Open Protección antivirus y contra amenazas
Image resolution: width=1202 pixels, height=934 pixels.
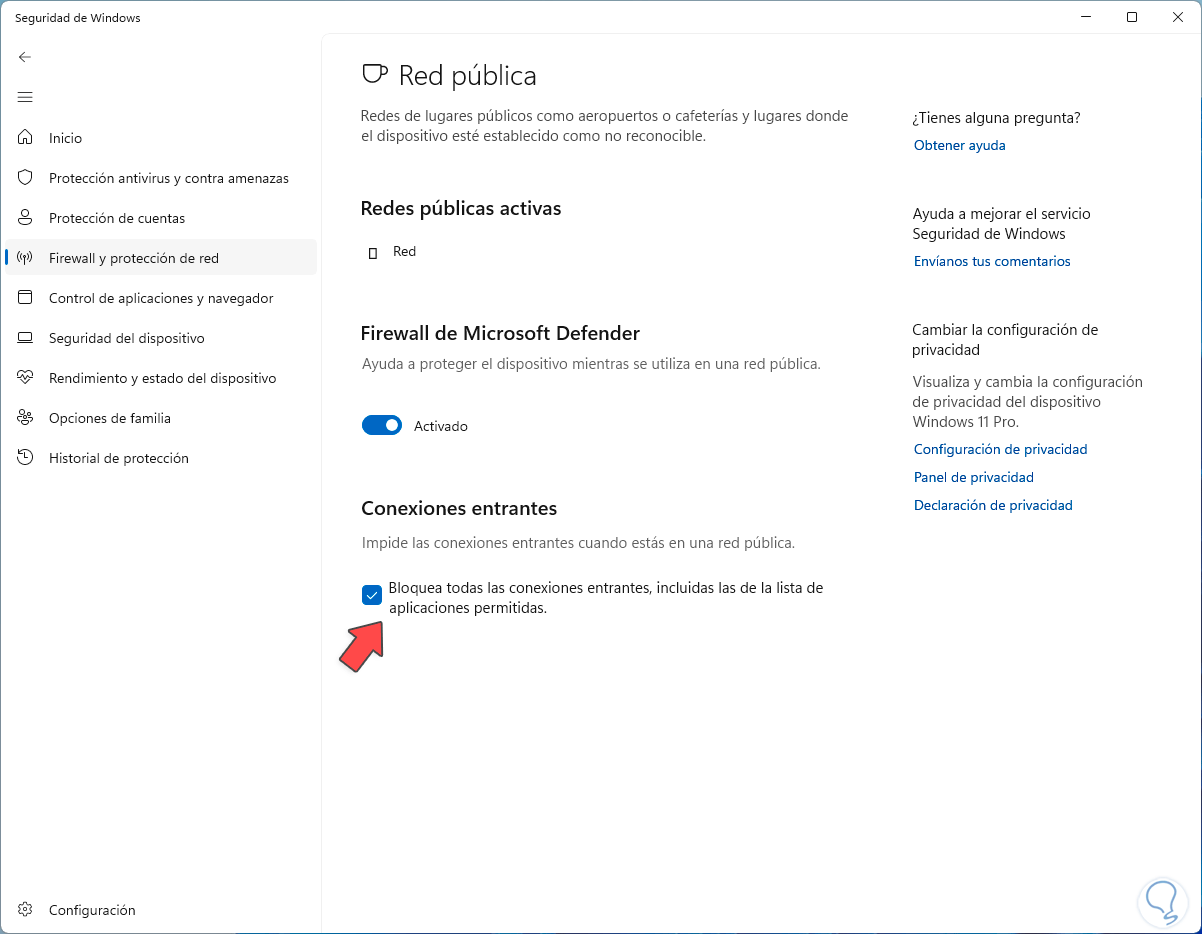tap(161, 178)
